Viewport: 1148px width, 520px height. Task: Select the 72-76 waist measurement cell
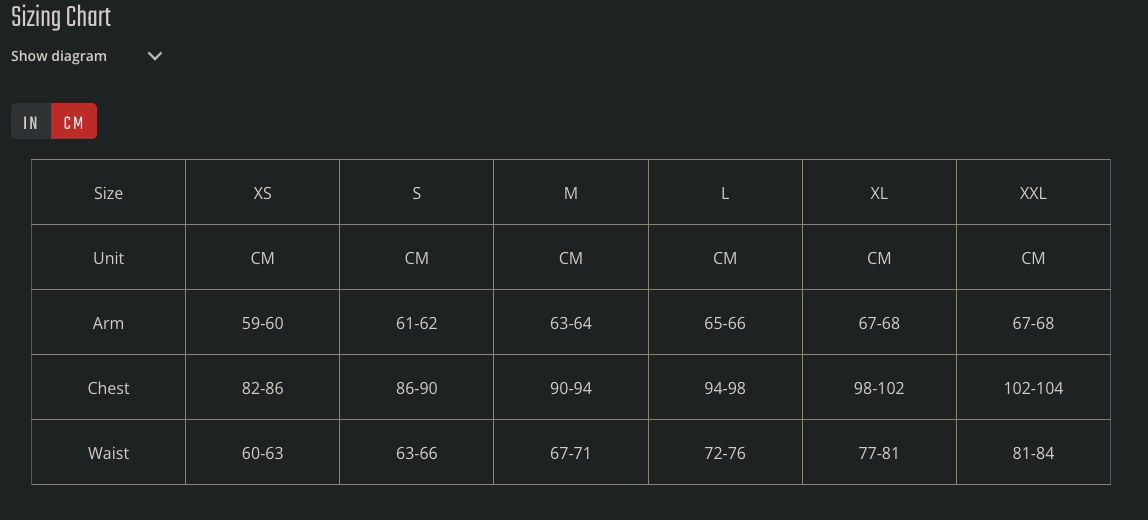coord(725,453)
